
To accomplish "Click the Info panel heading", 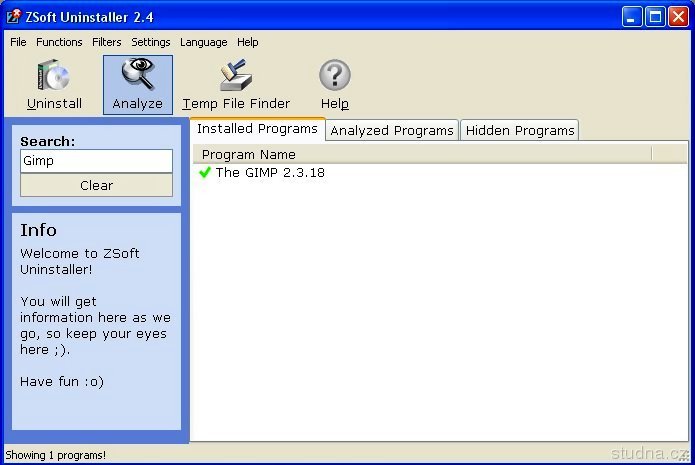I will click(x=39, y=231).
